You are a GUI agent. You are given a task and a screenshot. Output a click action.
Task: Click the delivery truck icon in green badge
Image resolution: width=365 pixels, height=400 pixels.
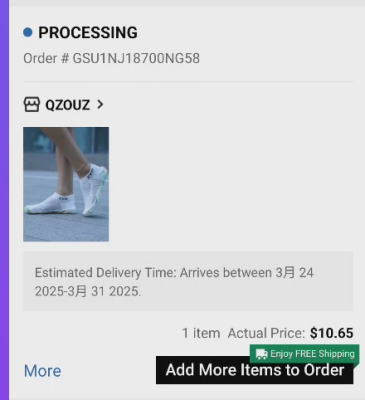pos(261,354)
